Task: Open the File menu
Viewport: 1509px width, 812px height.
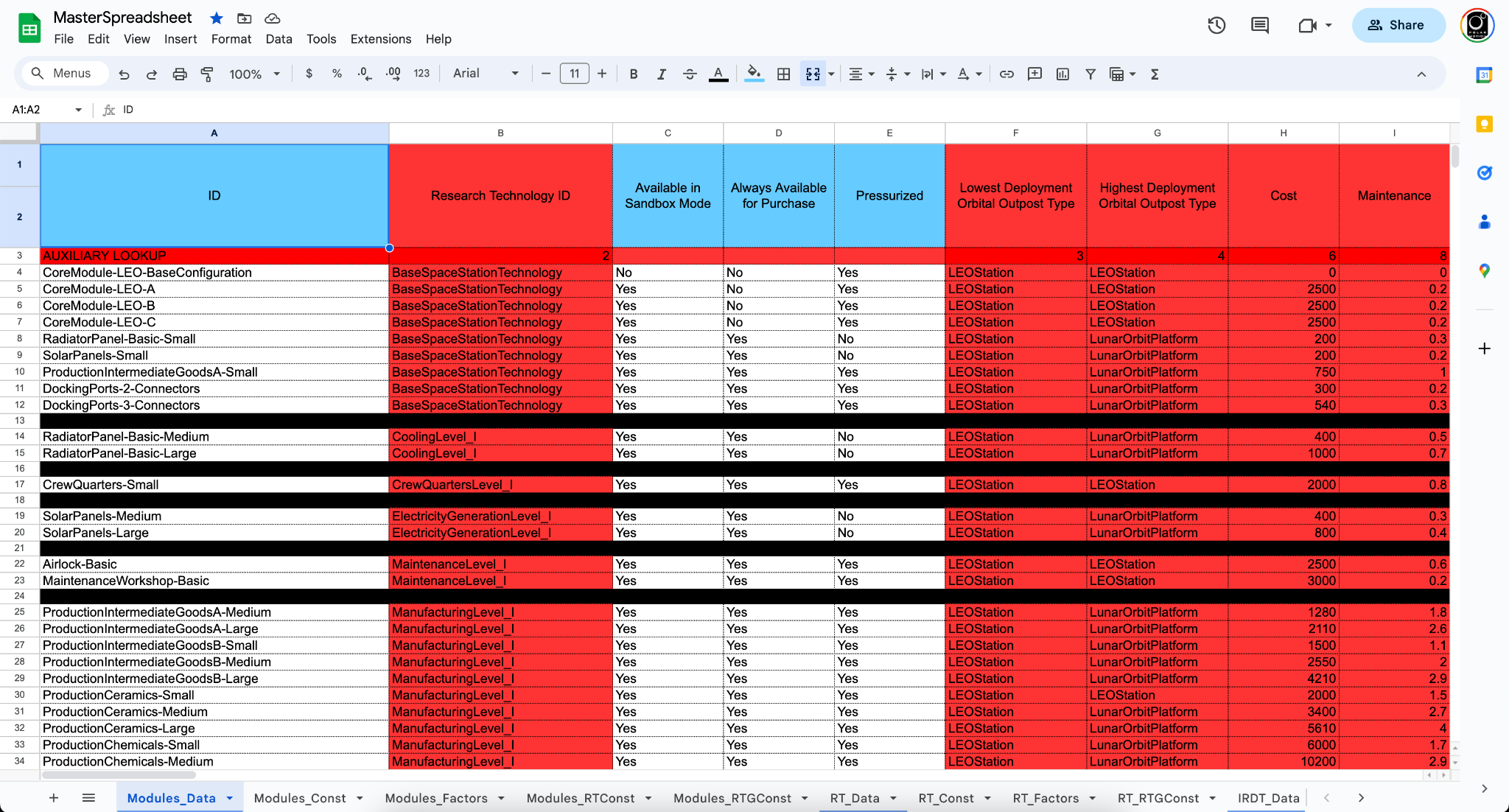Action: click(x=64, y=39)
